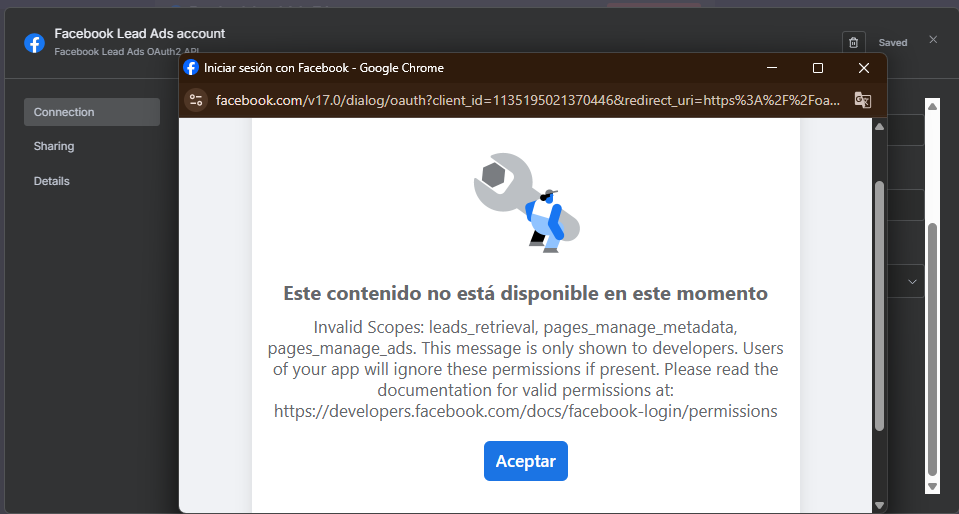959x514 pixels.
Task: Click the Invalid Scopes error message text
Action: tap(525, 368)
